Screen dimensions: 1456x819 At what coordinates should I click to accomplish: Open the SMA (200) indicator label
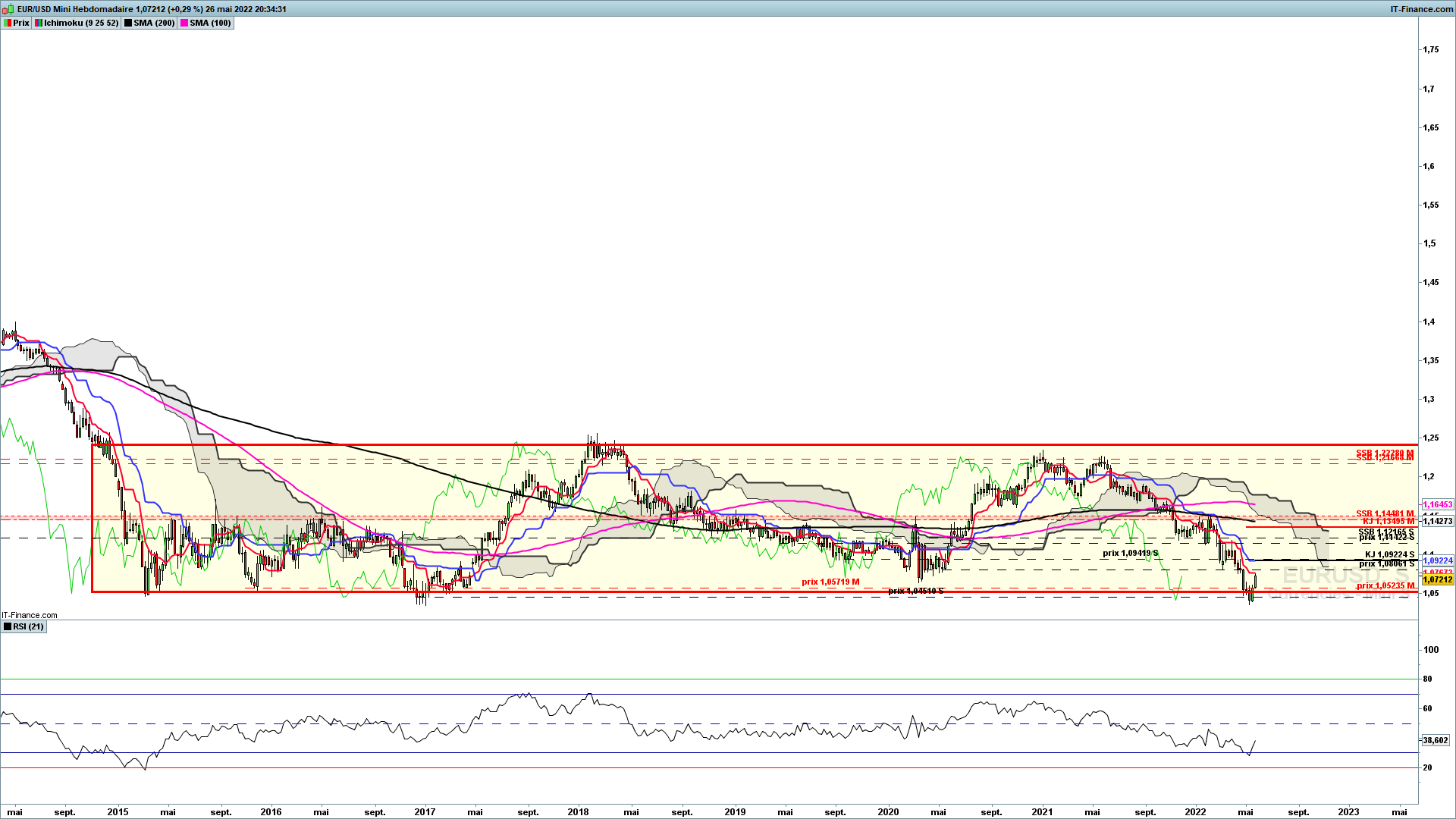pyautogui.click(x=154, y=23)
